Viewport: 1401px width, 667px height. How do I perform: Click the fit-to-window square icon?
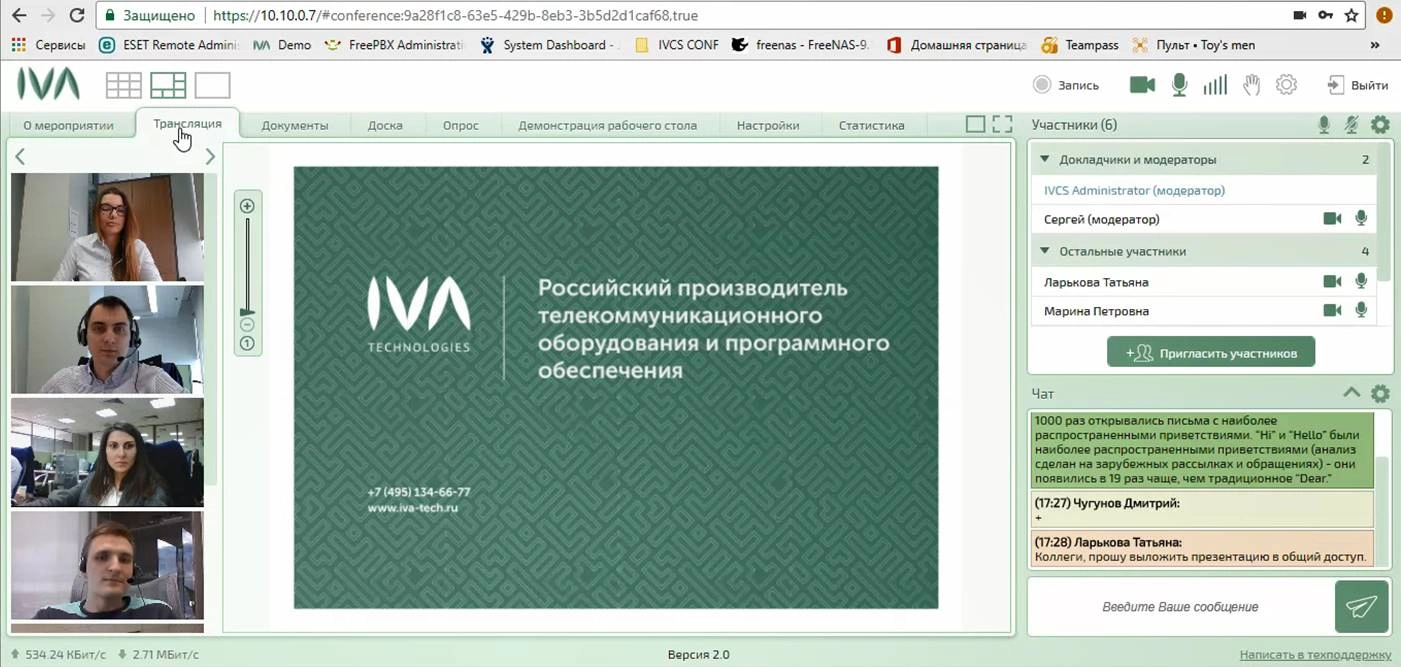[x=975, y=124]
